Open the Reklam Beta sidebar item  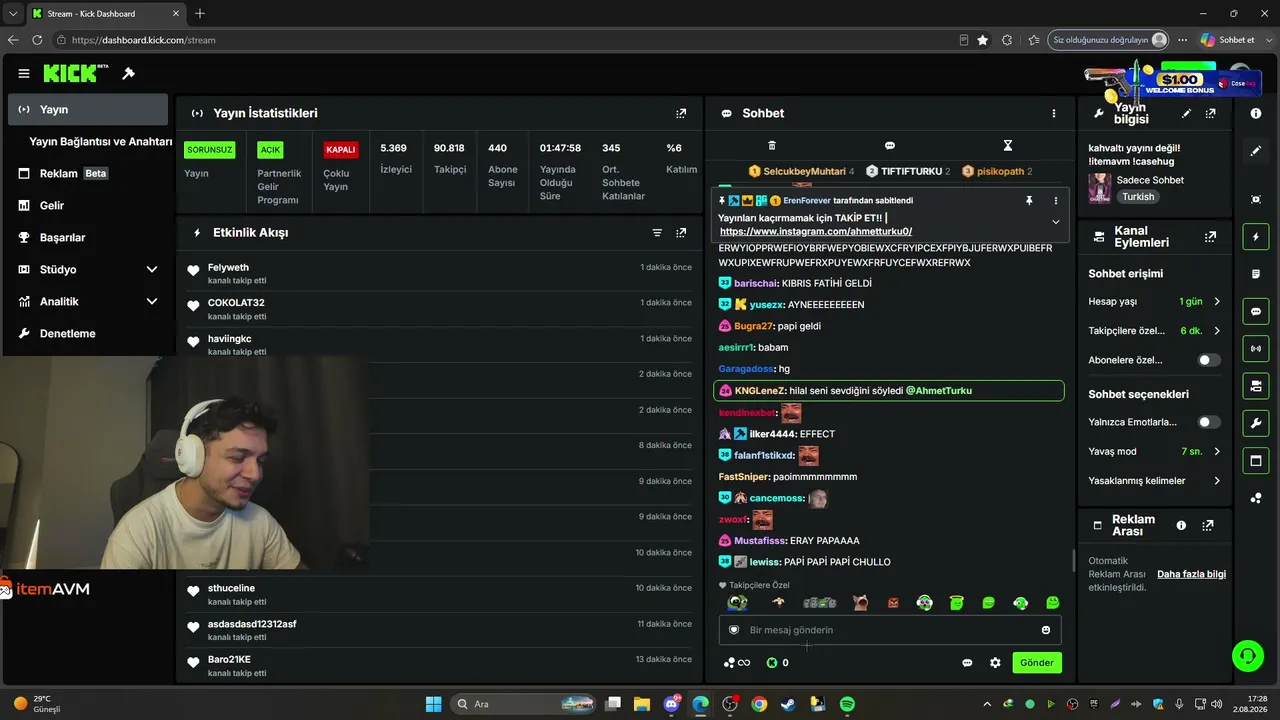coord(87,173)
